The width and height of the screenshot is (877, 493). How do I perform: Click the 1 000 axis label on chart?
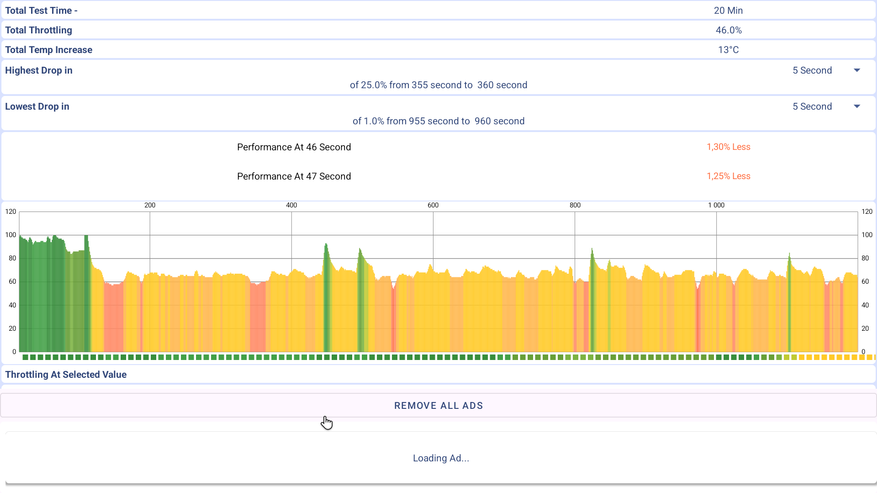(x=716, y=205)
